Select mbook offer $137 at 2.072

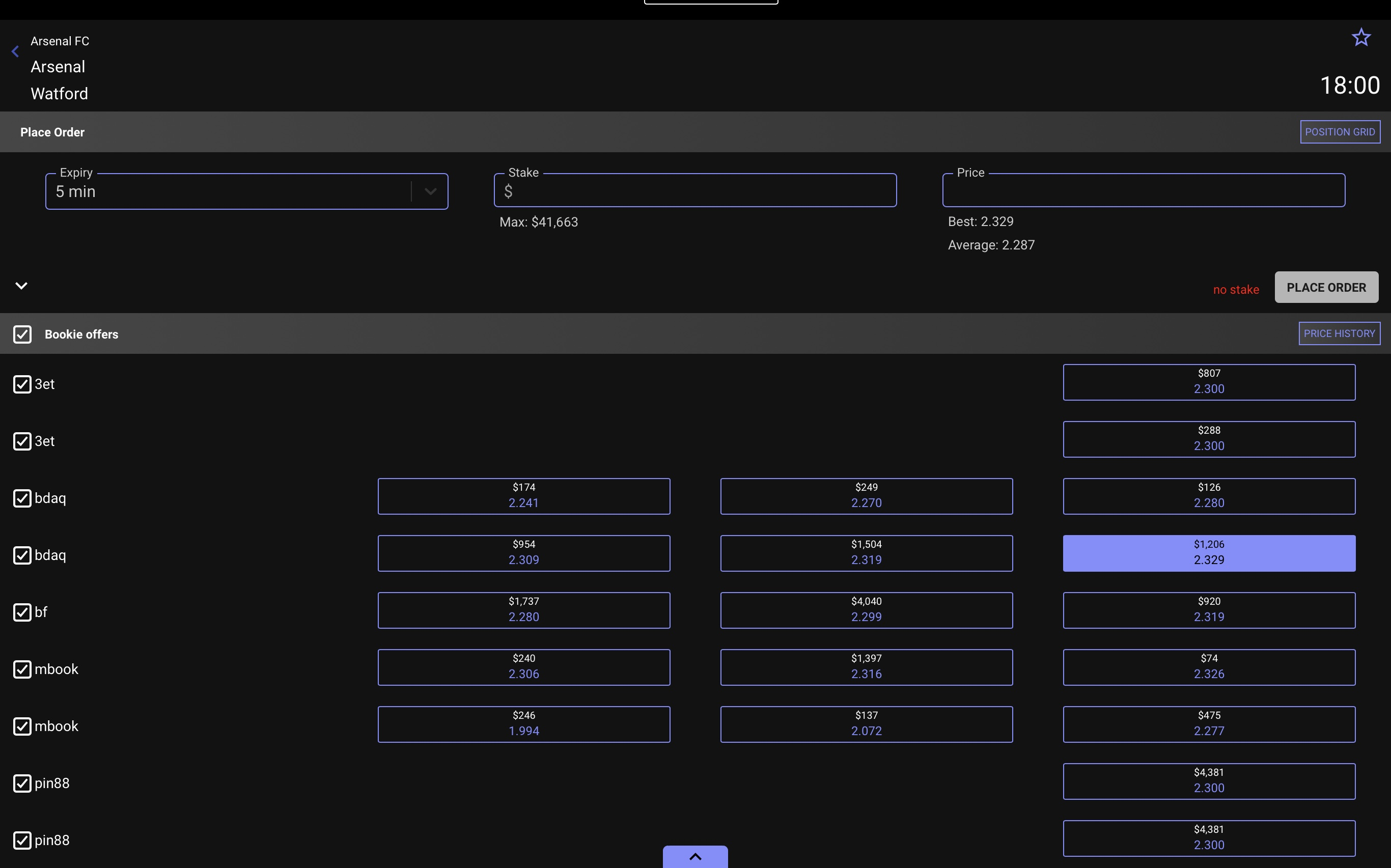click(x=866, y=724)
